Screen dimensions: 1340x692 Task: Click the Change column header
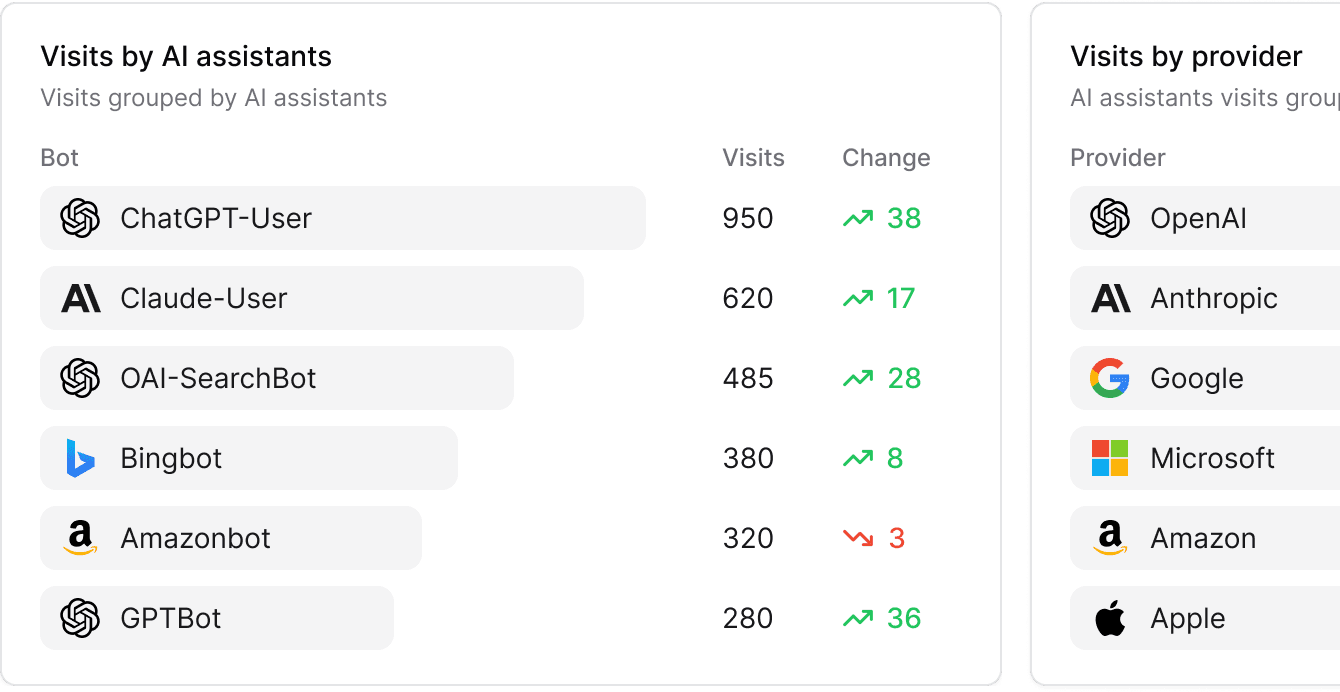(886, 157)
